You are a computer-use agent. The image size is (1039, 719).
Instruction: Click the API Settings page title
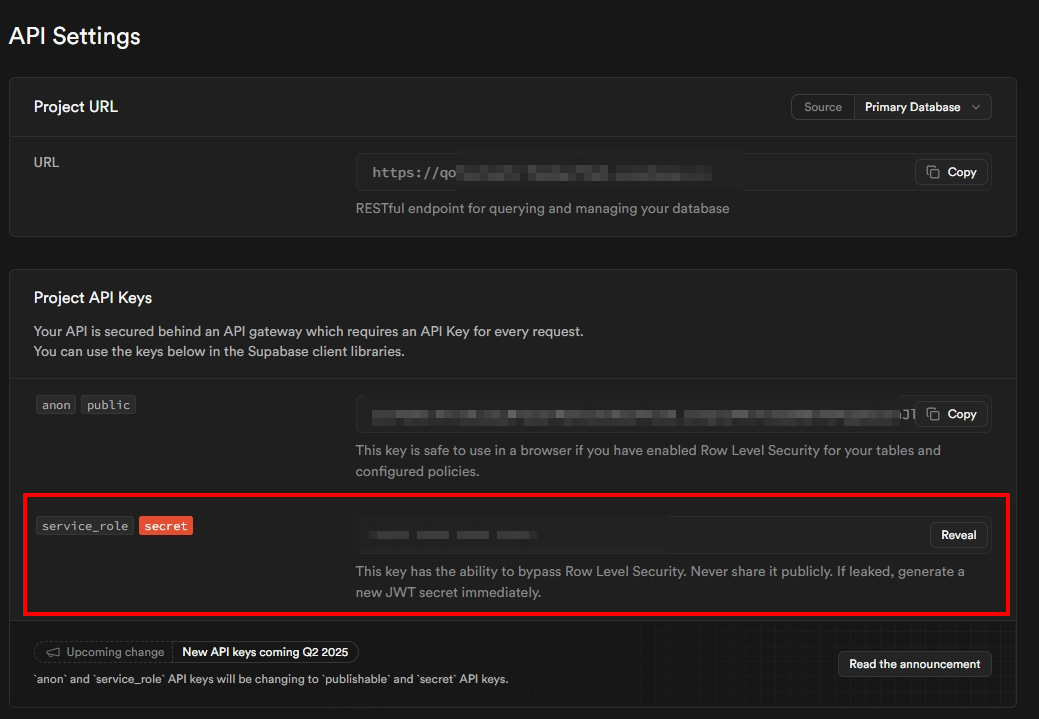(x=75, y=36)
